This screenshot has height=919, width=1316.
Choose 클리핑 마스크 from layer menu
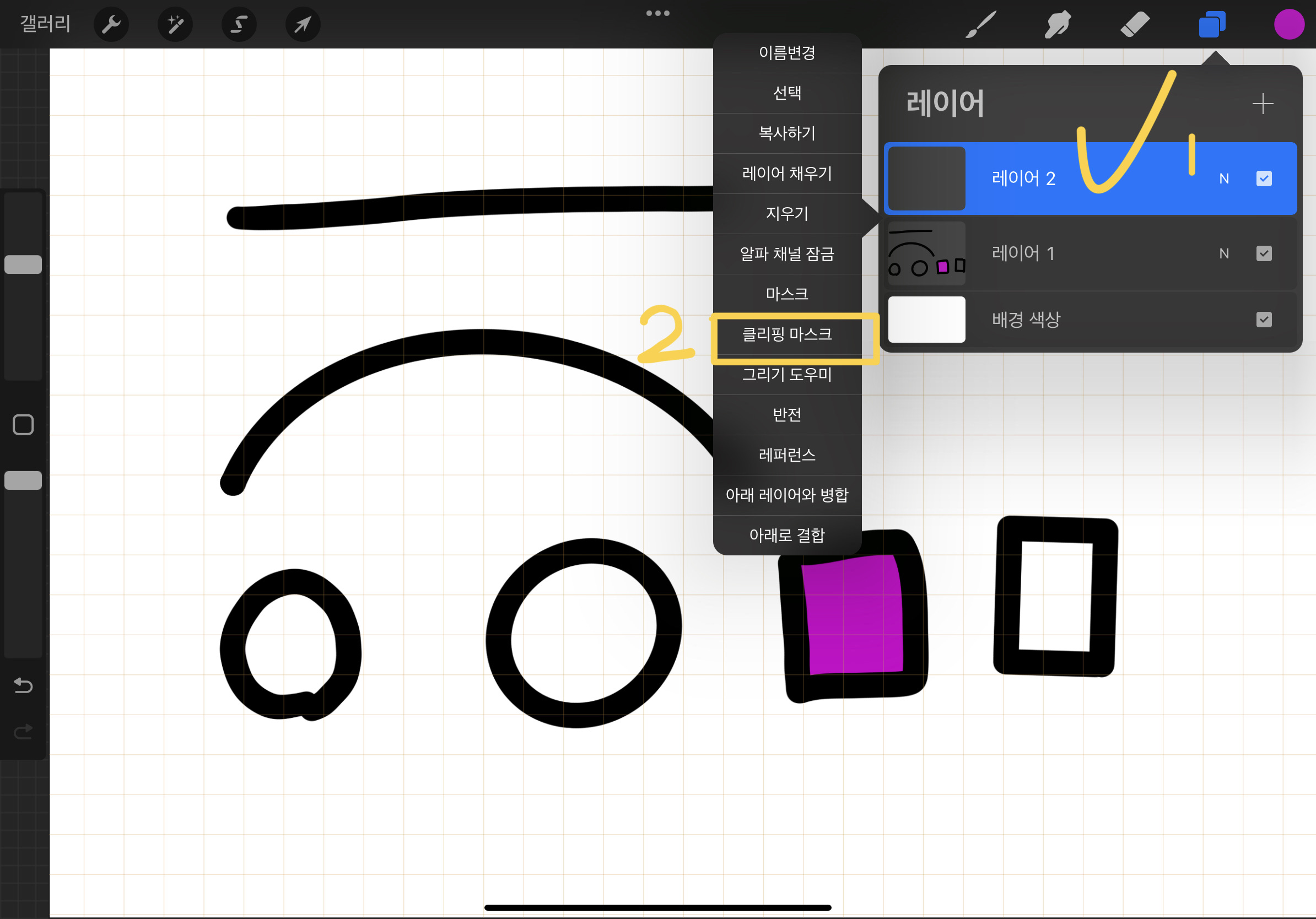point(787,334)
